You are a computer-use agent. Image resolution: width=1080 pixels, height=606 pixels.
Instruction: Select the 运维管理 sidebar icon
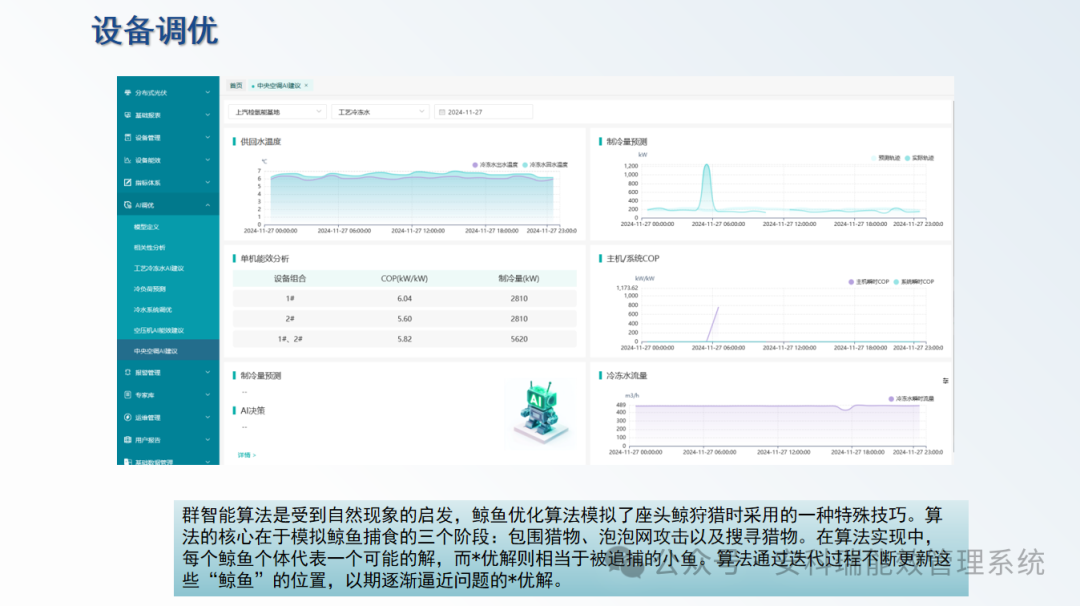[x=126, y=419]
